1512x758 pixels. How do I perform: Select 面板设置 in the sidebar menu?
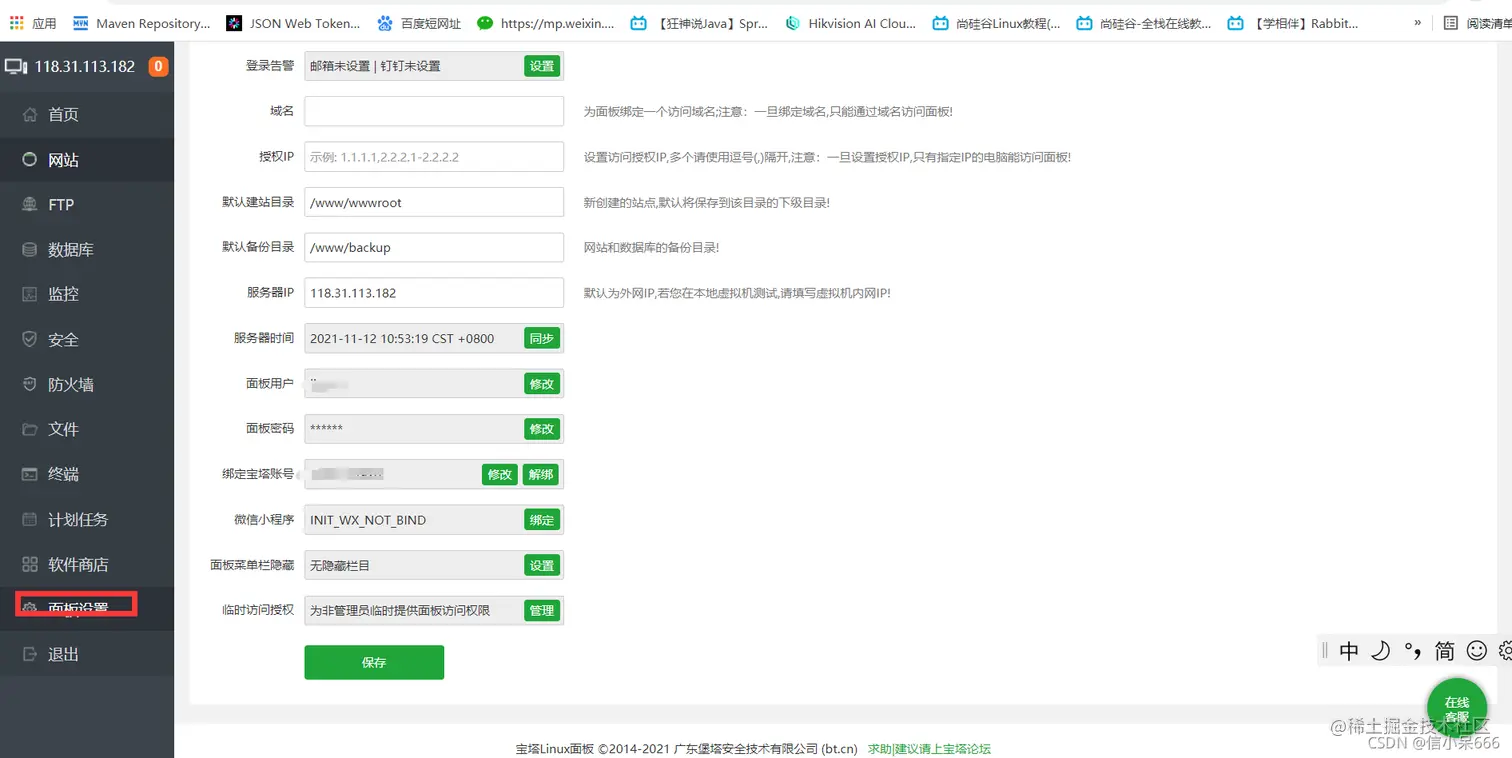coord(75,606)
